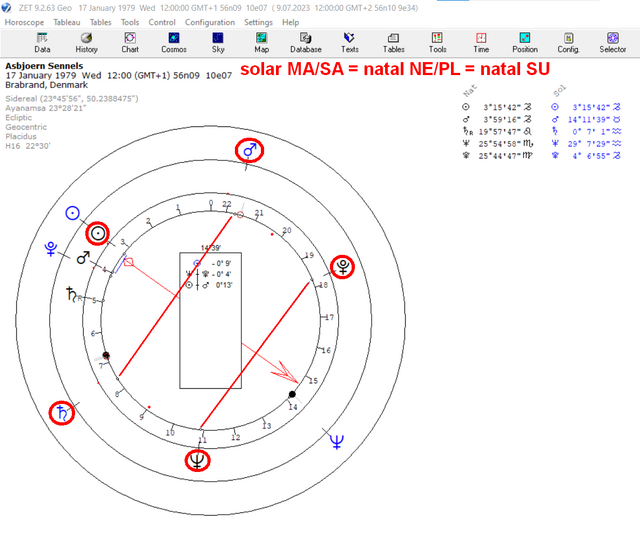640x540 pixels.
Task: Open the Map toolbar icon
Action: point(262,43)
